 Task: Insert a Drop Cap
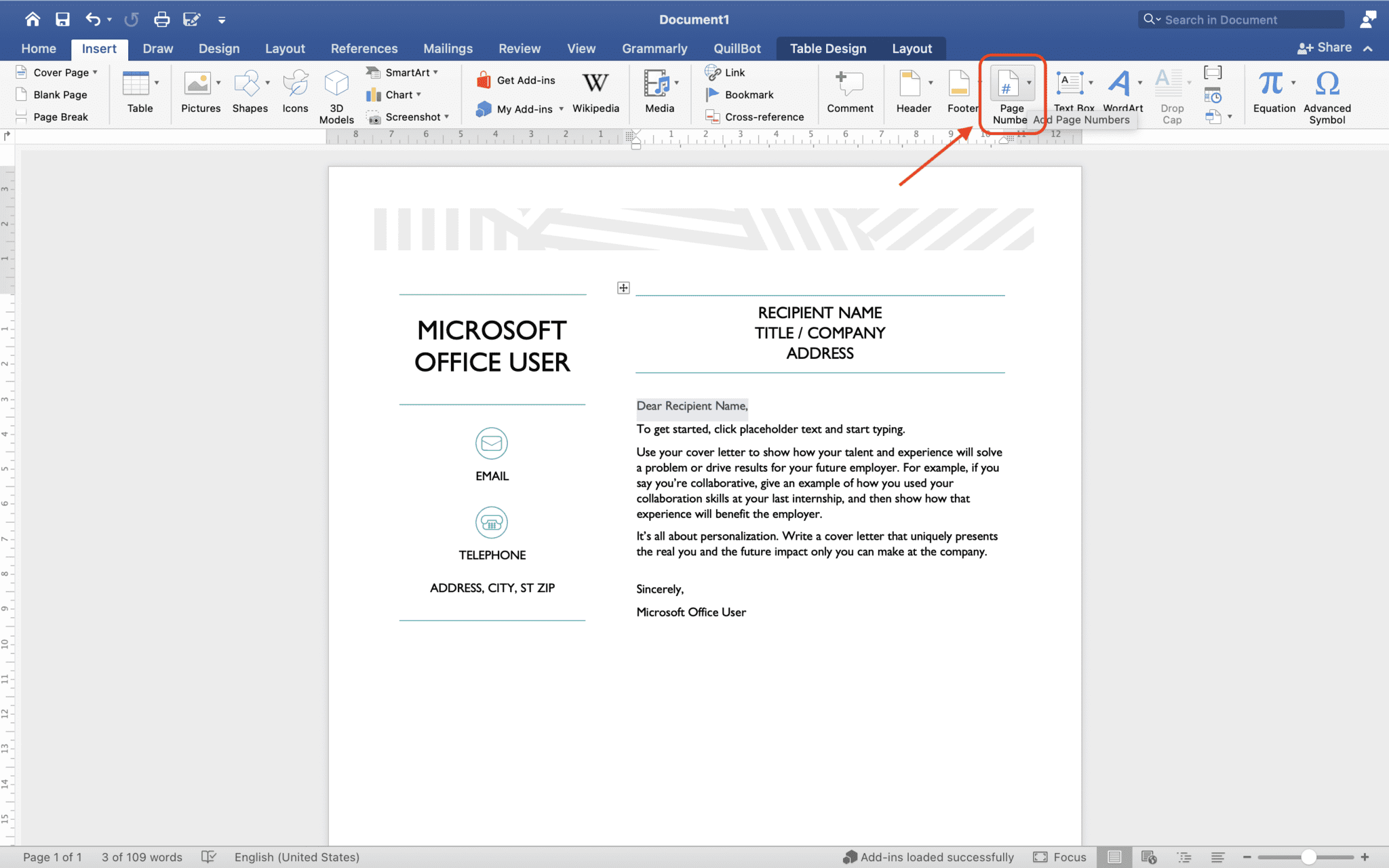click(1171, 94)
